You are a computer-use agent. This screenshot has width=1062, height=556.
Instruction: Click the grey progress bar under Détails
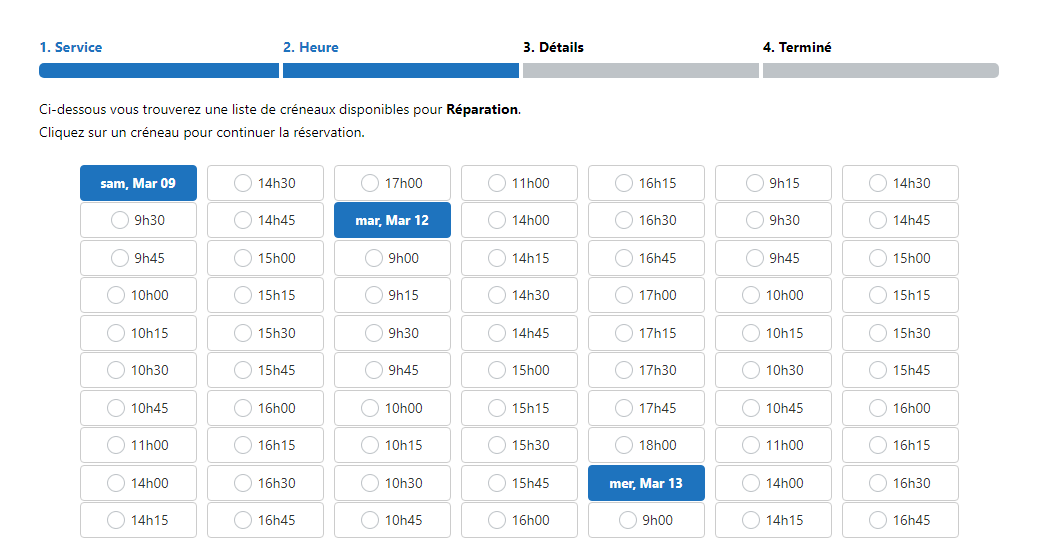click(641, 70)
